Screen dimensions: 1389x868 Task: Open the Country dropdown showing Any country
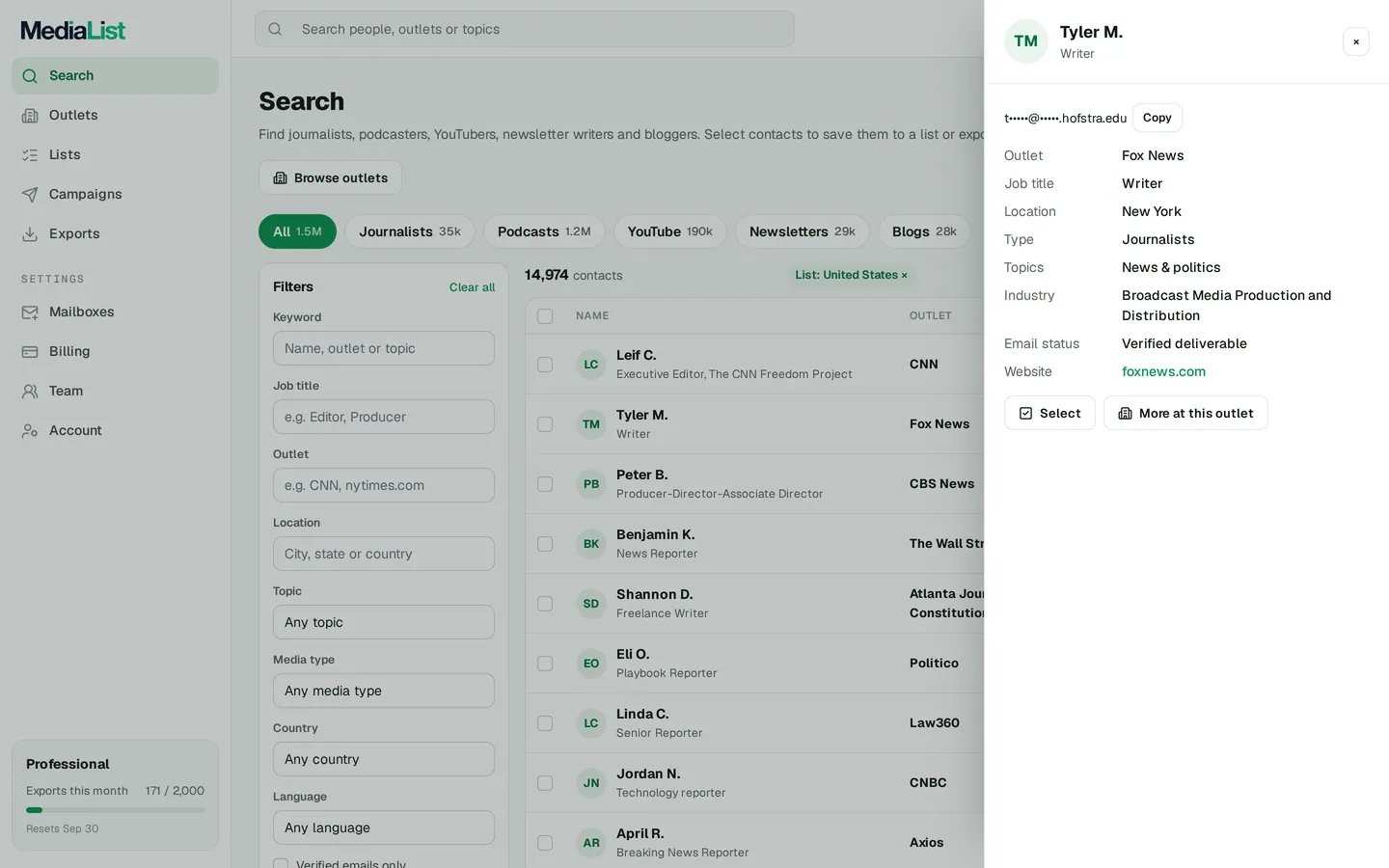tap(384, 759)
